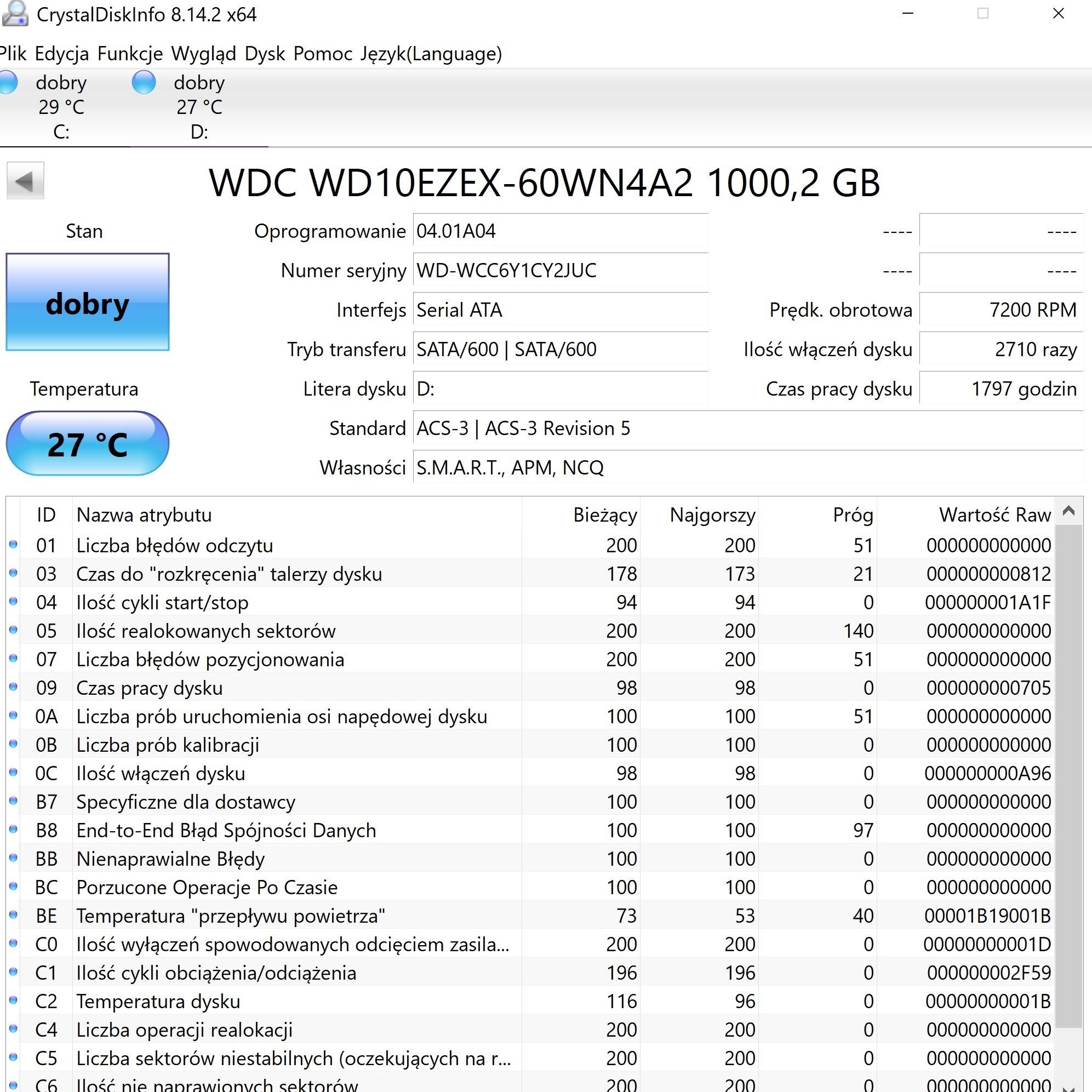Select row C2 Temperatura dysku

530,1001
